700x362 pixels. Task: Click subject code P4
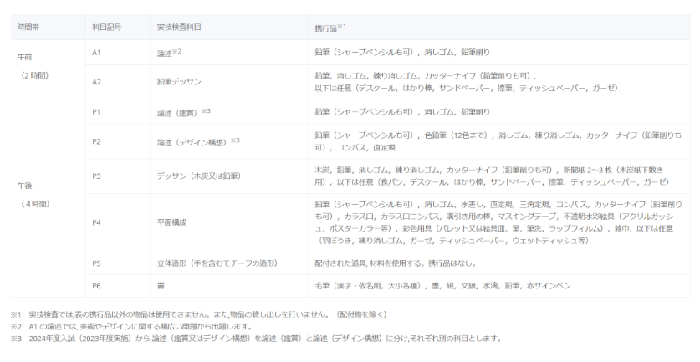point(96,223)
